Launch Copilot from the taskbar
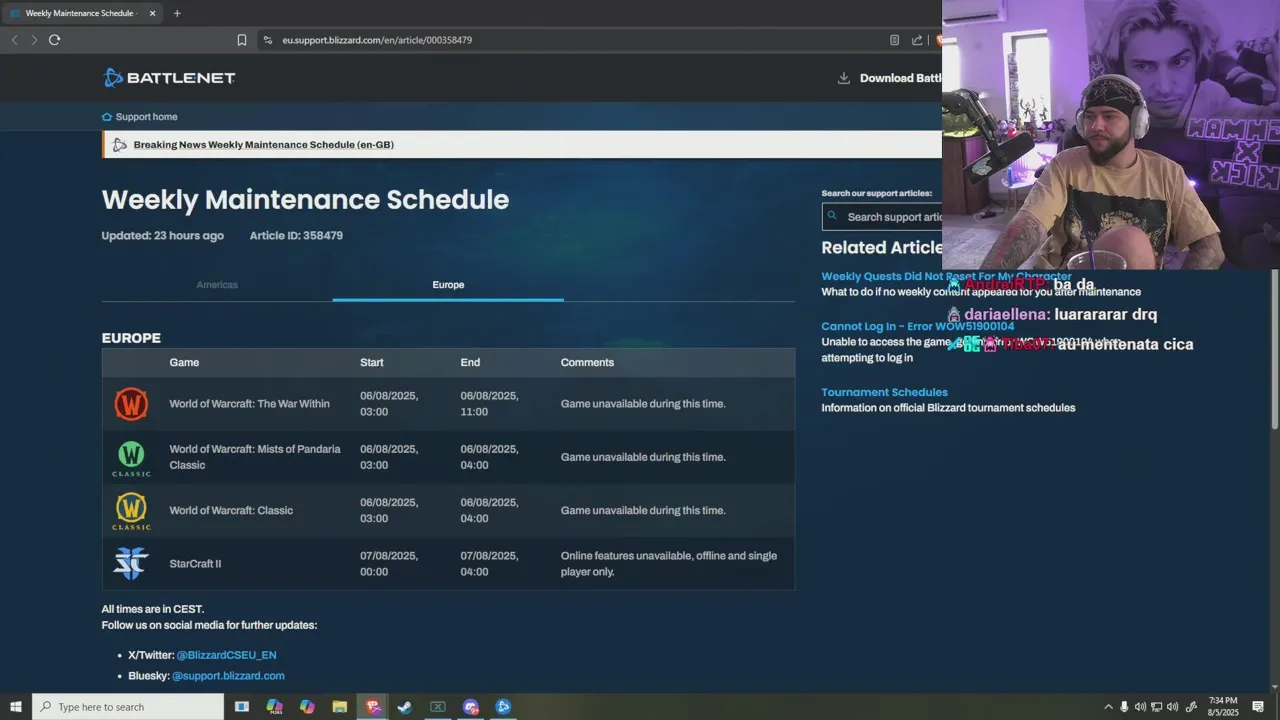Viewport: 1280px width, 720px height. (x=307, y=707)
